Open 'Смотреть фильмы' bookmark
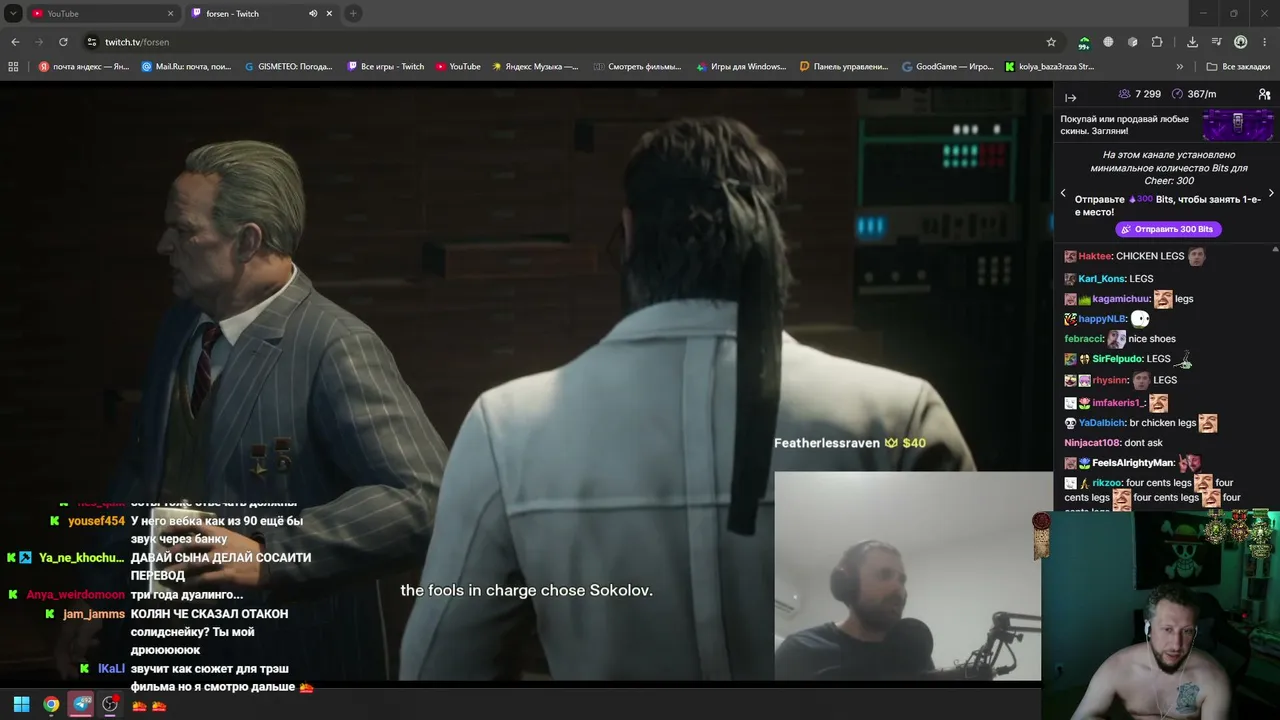This screenshot has height=720, width=1280. (637, 67)
